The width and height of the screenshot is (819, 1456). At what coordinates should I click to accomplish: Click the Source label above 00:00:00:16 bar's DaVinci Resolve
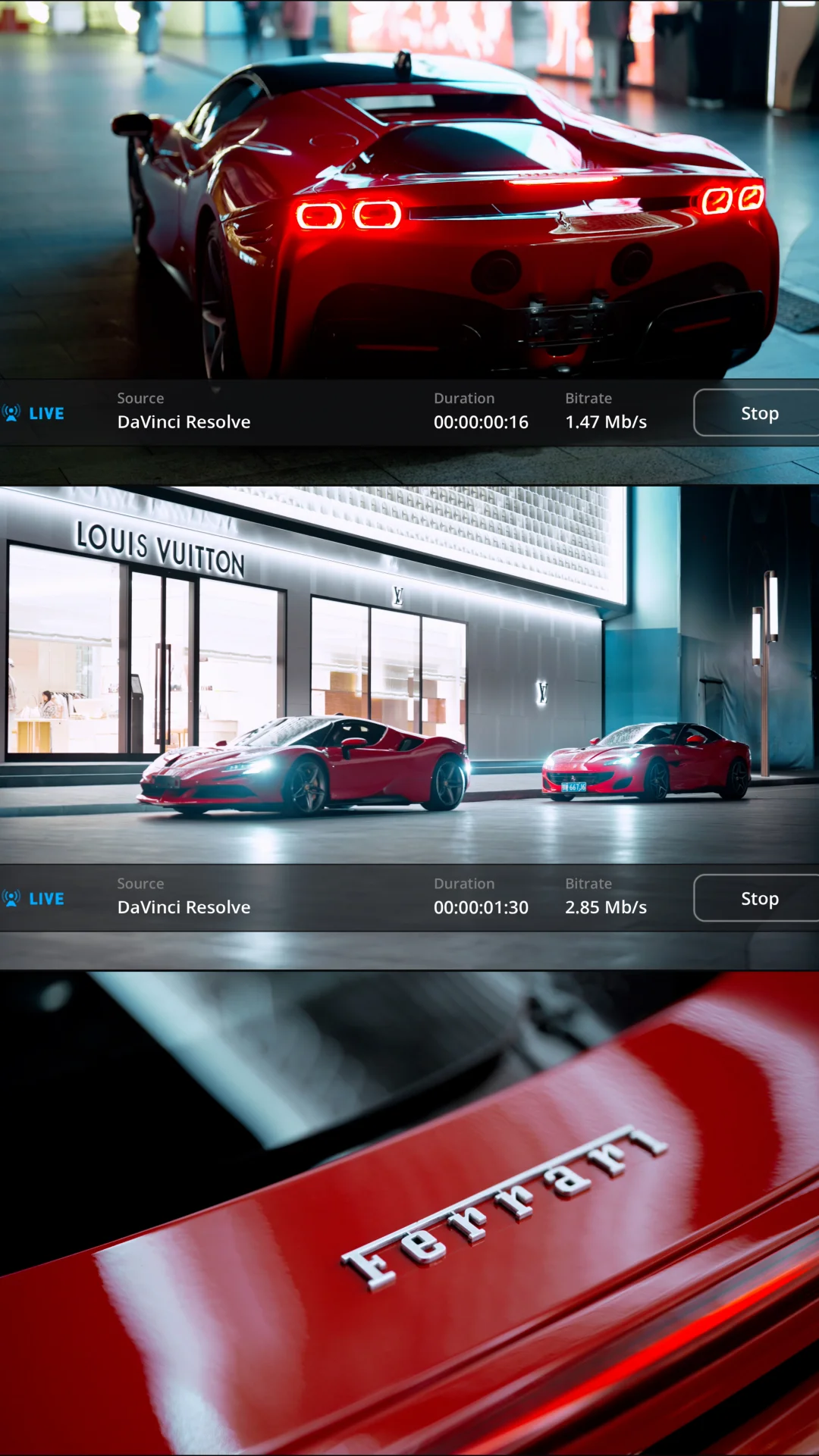point(140,398)
